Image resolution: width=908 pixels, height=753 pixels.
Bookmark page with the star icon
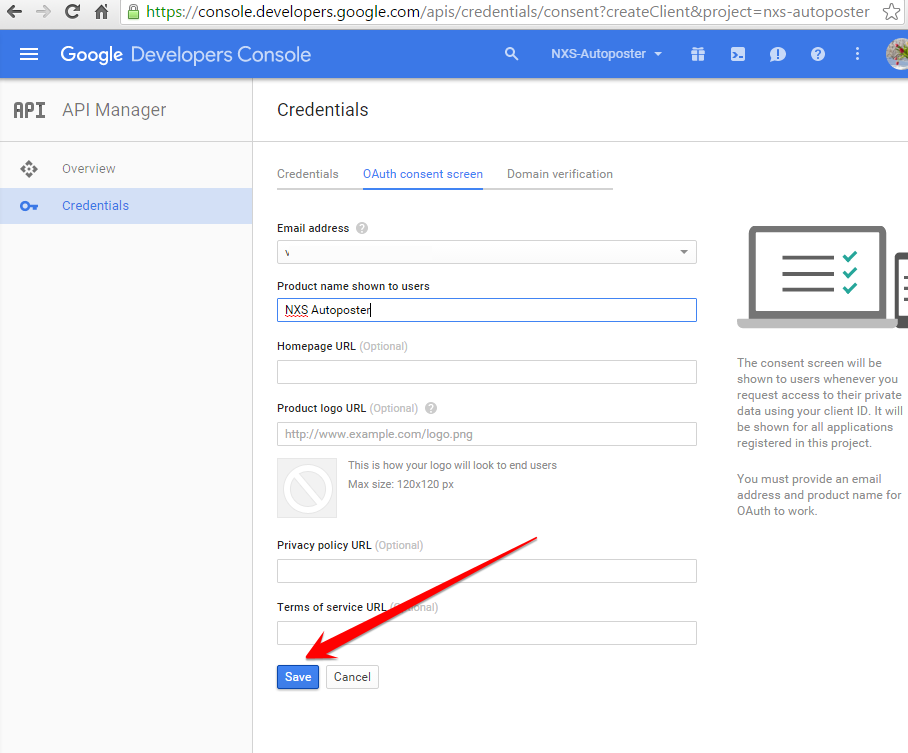[x=891, y=12]
